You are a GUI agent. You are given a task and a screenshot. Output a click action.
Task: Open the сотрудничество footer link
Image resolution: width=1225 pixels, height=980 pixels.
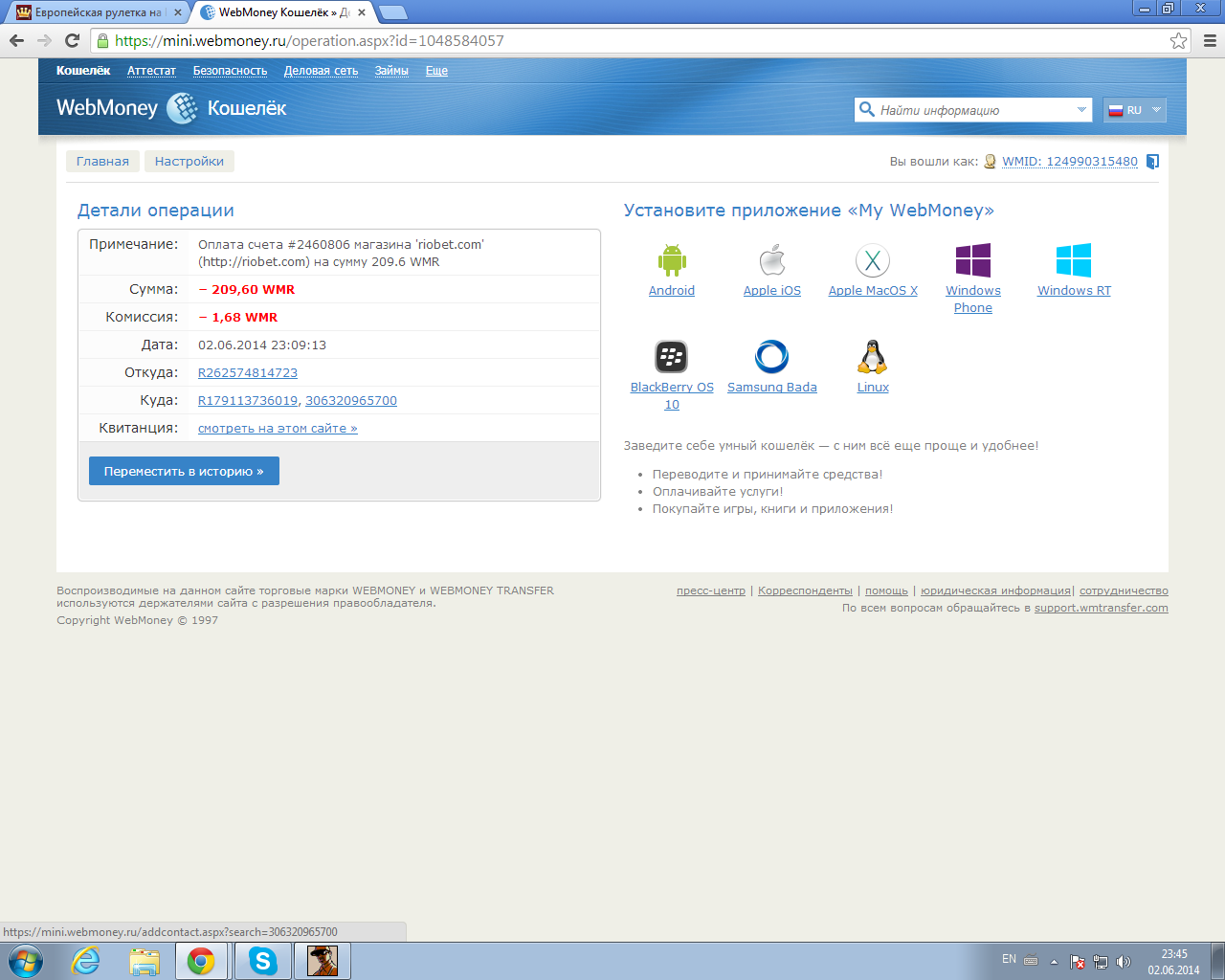click(x=1124, y=590)
